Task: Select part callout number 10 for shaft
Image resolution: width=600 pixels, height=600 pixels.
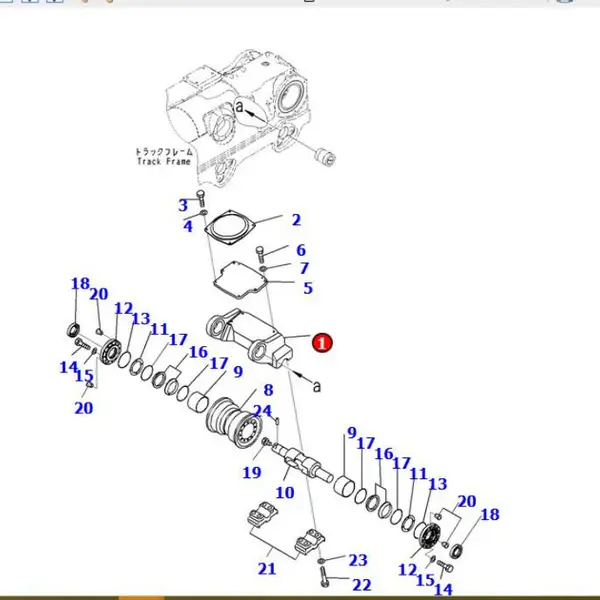Action: point(285,492)
